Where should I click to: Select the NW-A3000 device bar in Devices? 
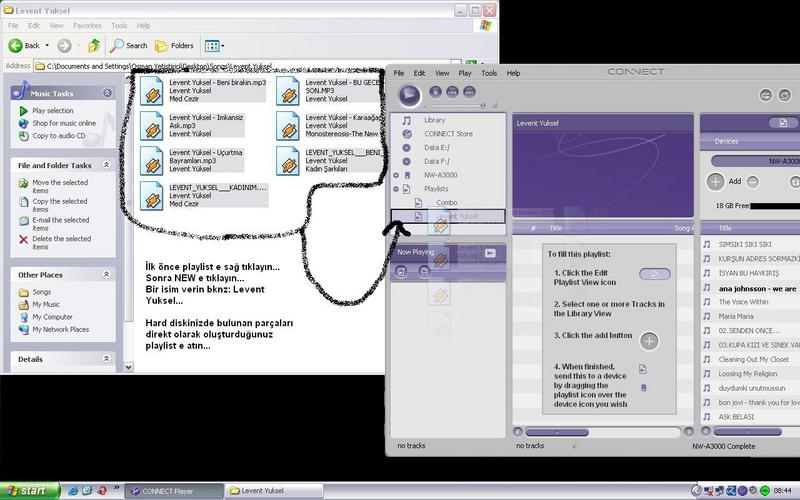click(x=755, y=161)
